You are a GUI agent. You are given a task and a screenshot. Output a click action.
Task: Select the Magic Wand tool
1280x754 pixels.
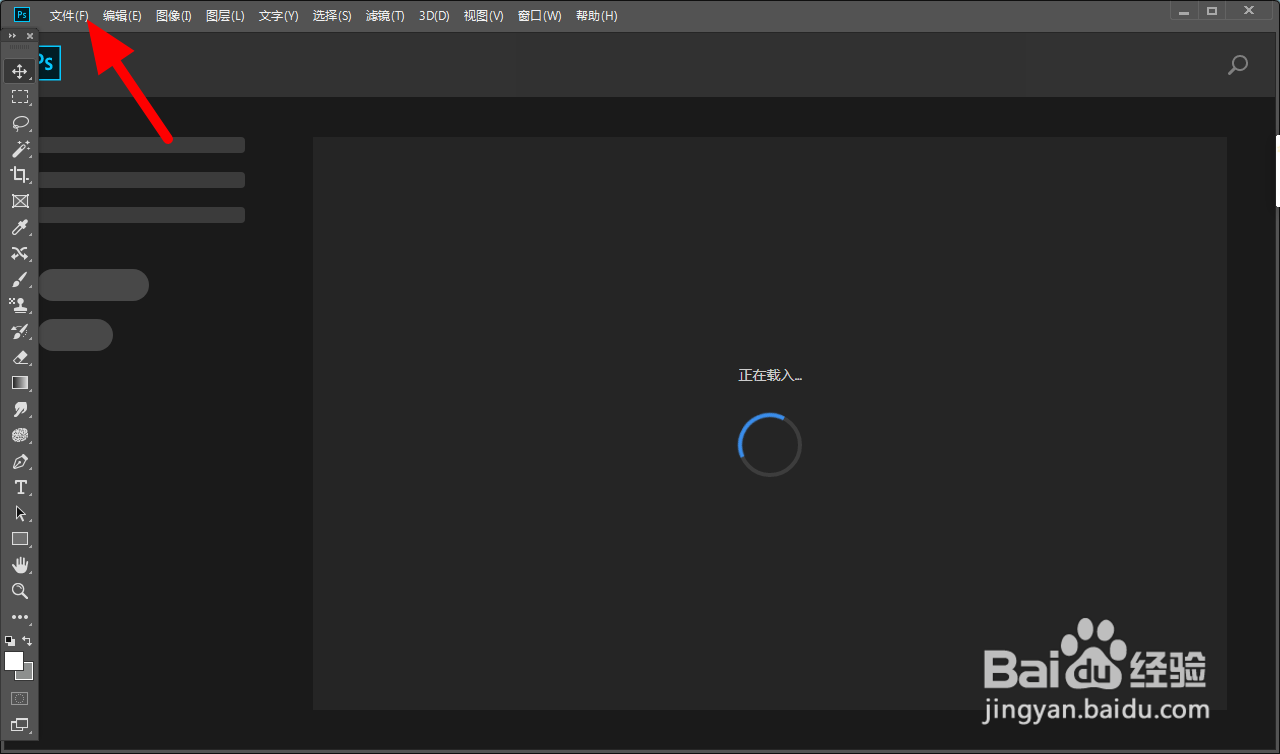coord(19,149)
